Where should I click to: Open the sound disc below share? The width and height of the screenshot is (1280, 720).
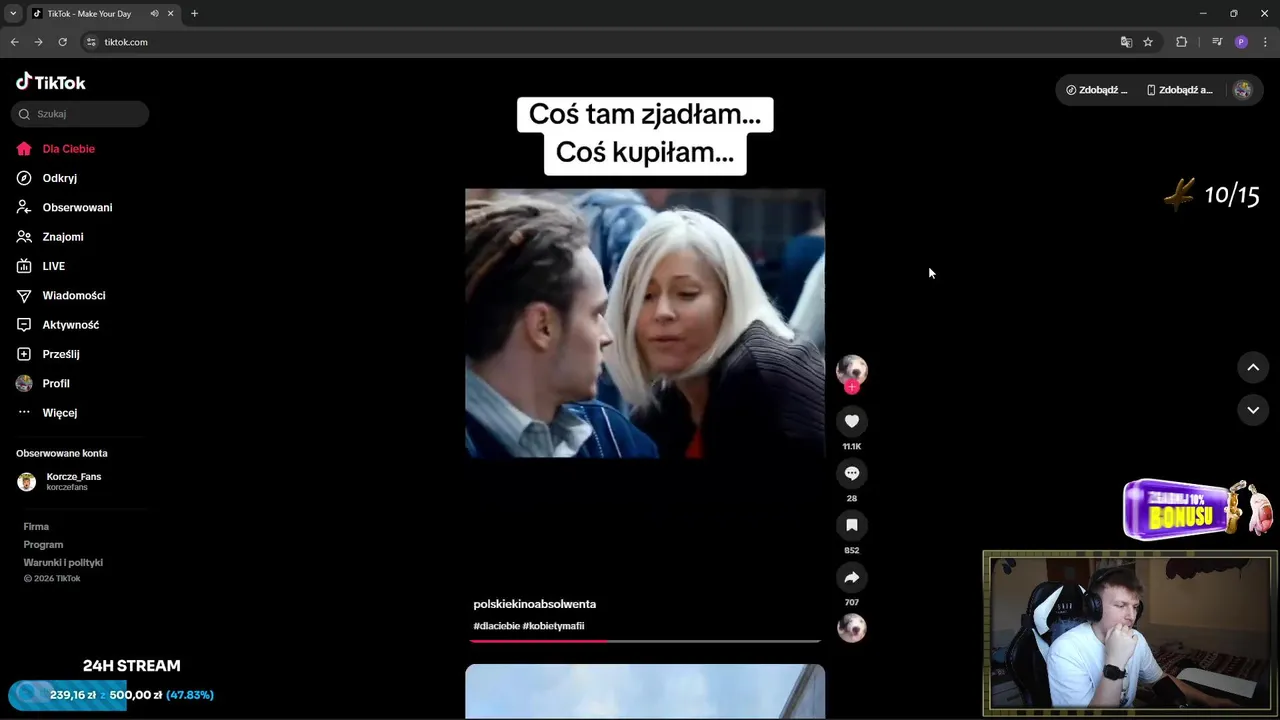pyautogui.click(x=852, y=628)
